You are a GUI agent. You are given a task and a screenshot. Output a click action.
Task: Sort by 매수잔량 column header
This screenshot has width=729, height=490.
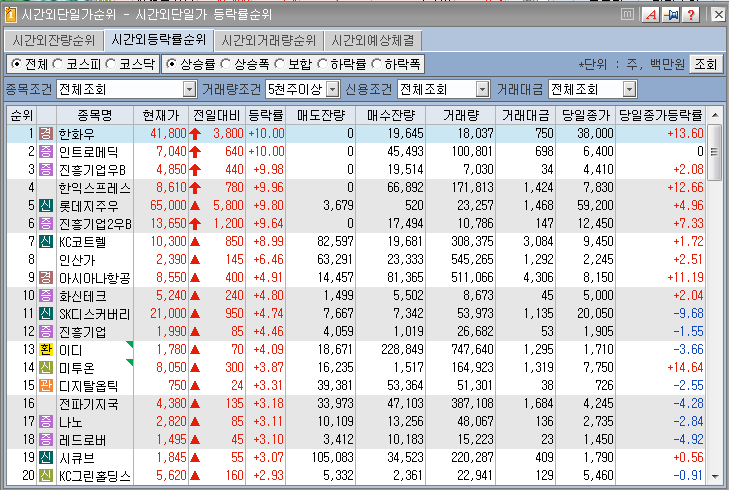click(x=391, y=115)
